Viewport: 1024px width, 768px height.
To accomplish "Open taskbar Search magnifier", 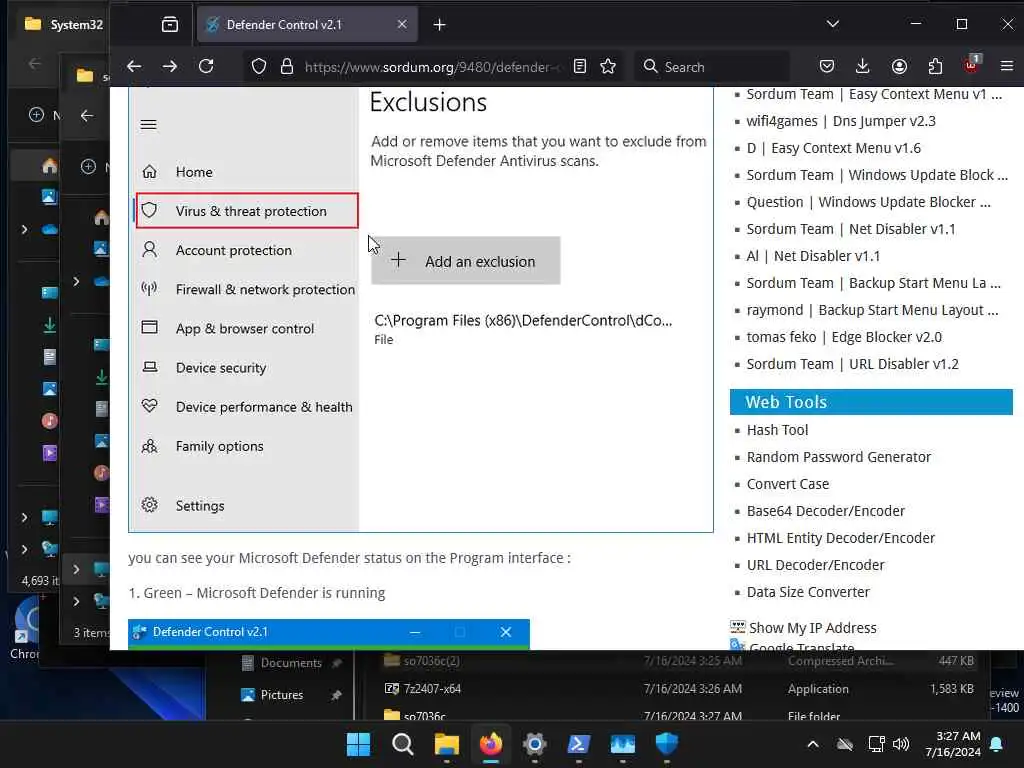I will coord(402,744).
